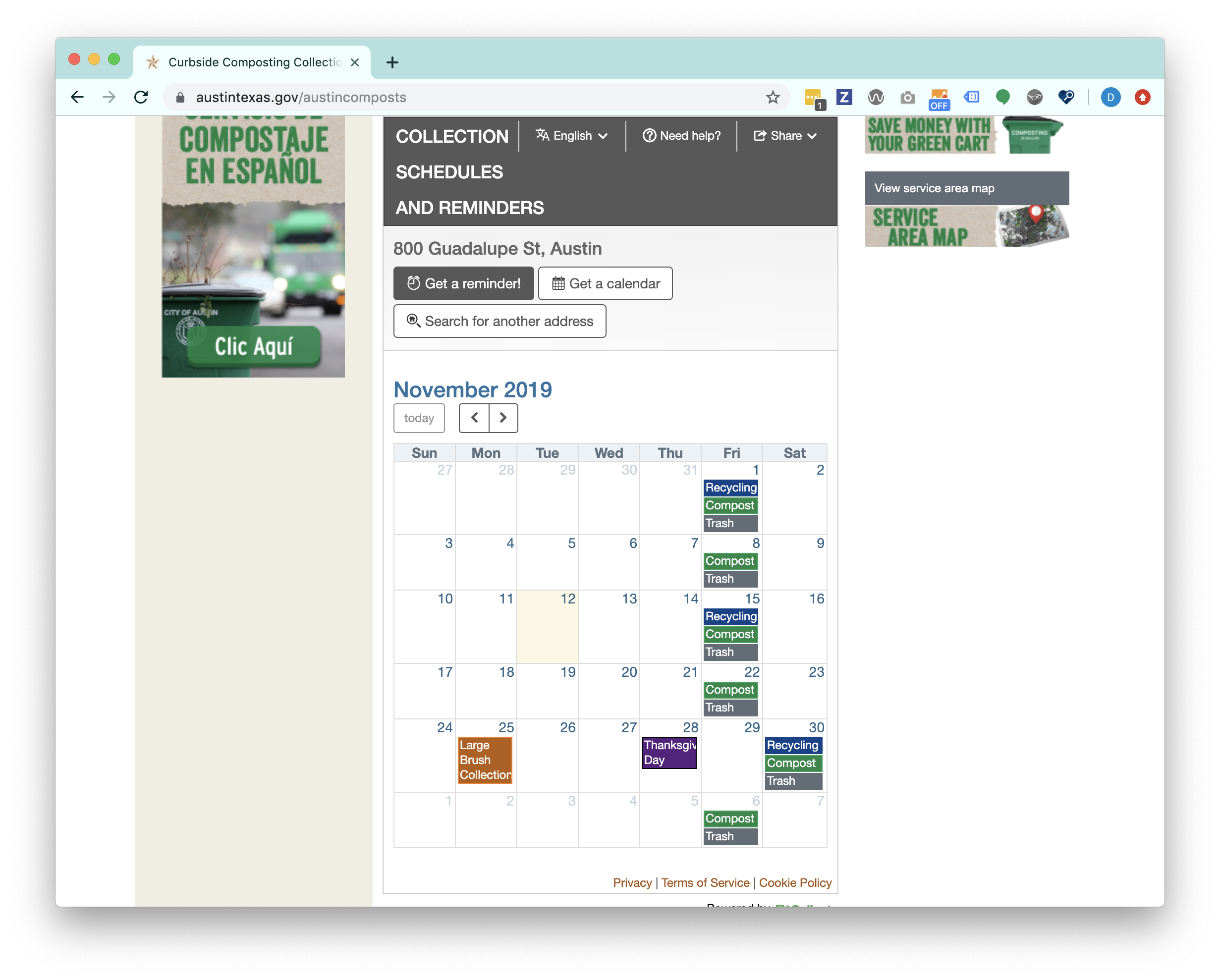The image size is (1220, 980).
Task: Click Compost event on December 6
Action: point(730,819)
